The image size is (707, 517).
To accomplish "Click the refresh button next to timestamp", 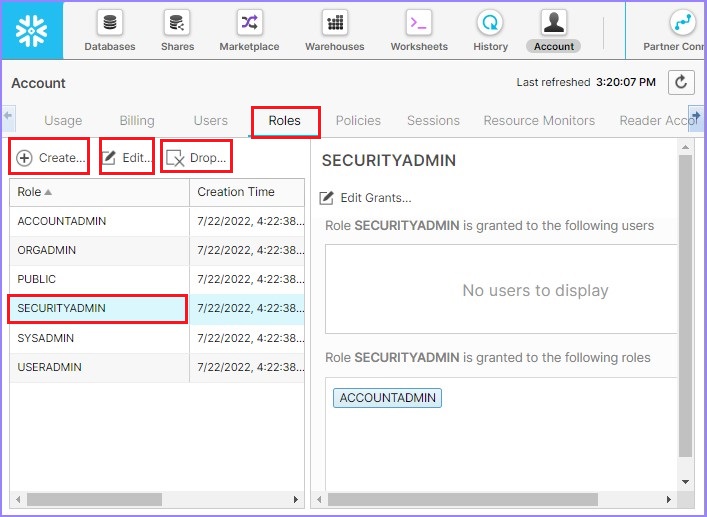I will 681,83.
